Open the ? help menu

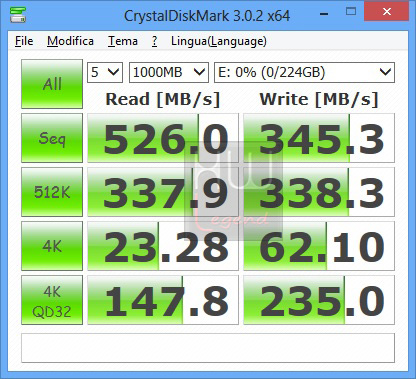(x=154, y=41)
